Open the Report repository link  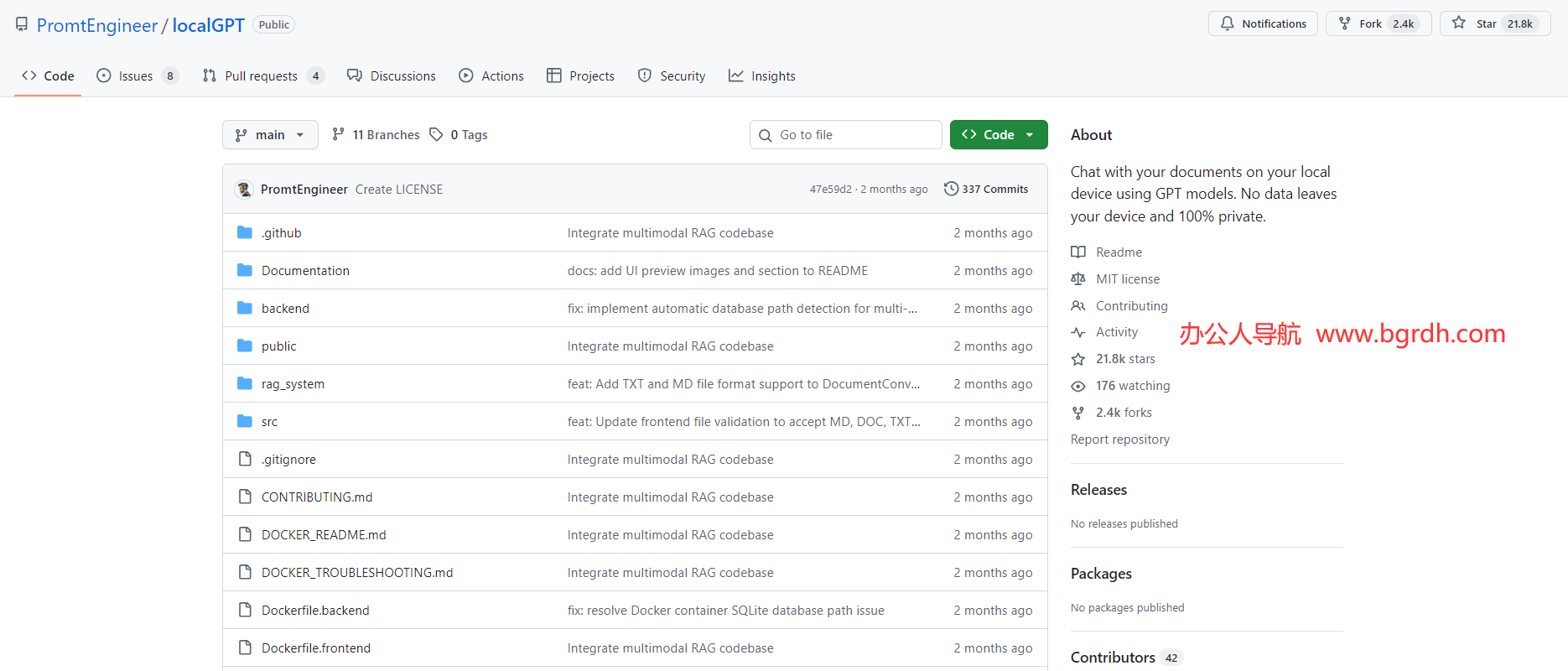coord(1120,440)
